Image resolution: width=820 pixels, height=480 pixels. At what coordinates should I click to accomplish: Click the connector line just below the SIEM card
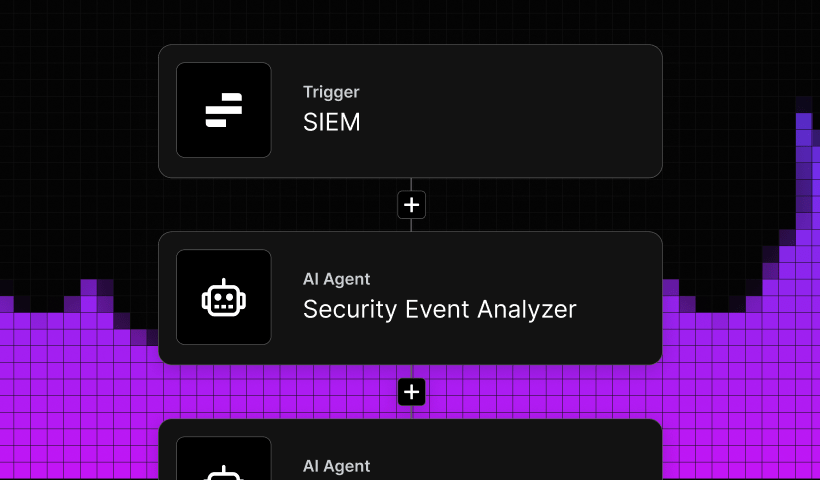tap(411, 184)
